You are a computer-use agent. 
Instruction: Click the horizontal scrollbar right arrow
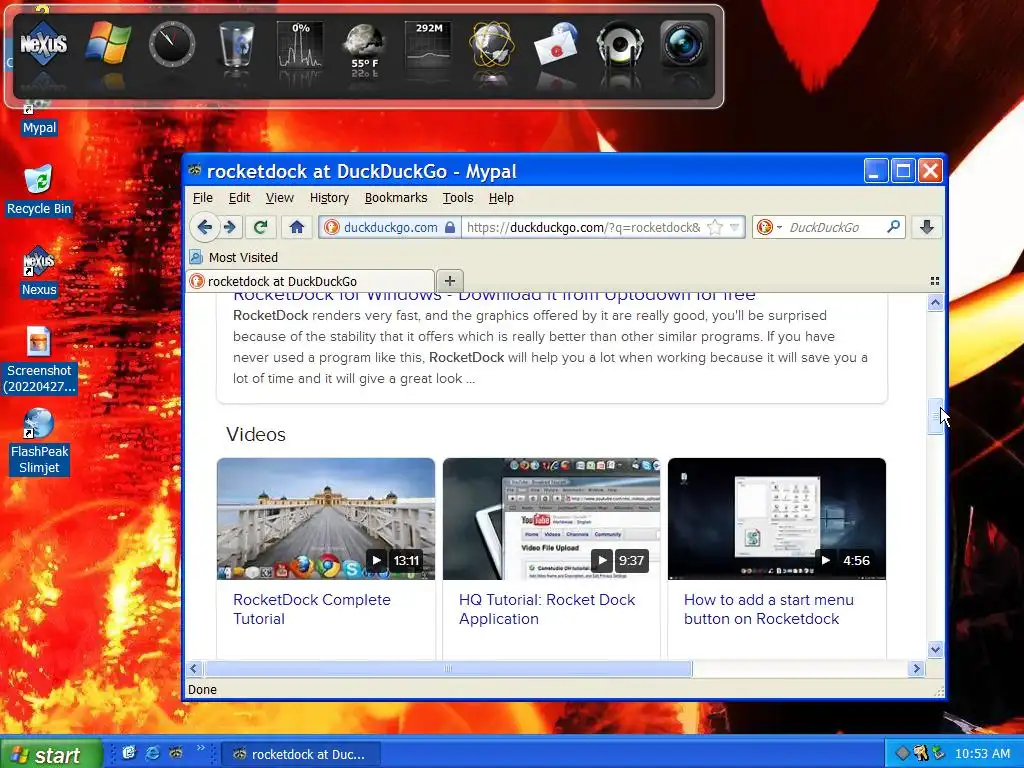[x=916, y=668]
